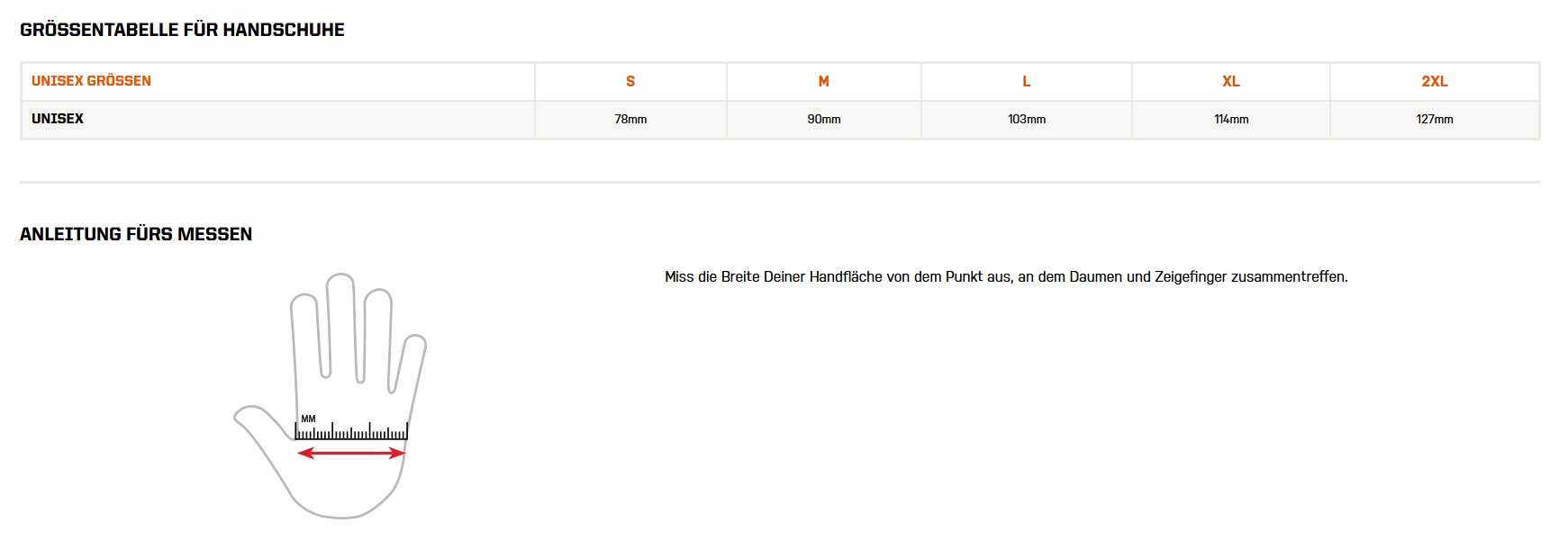Select the 2XL size column header
This screenshot has height=541, width=1568.
tap(1434, 81)
